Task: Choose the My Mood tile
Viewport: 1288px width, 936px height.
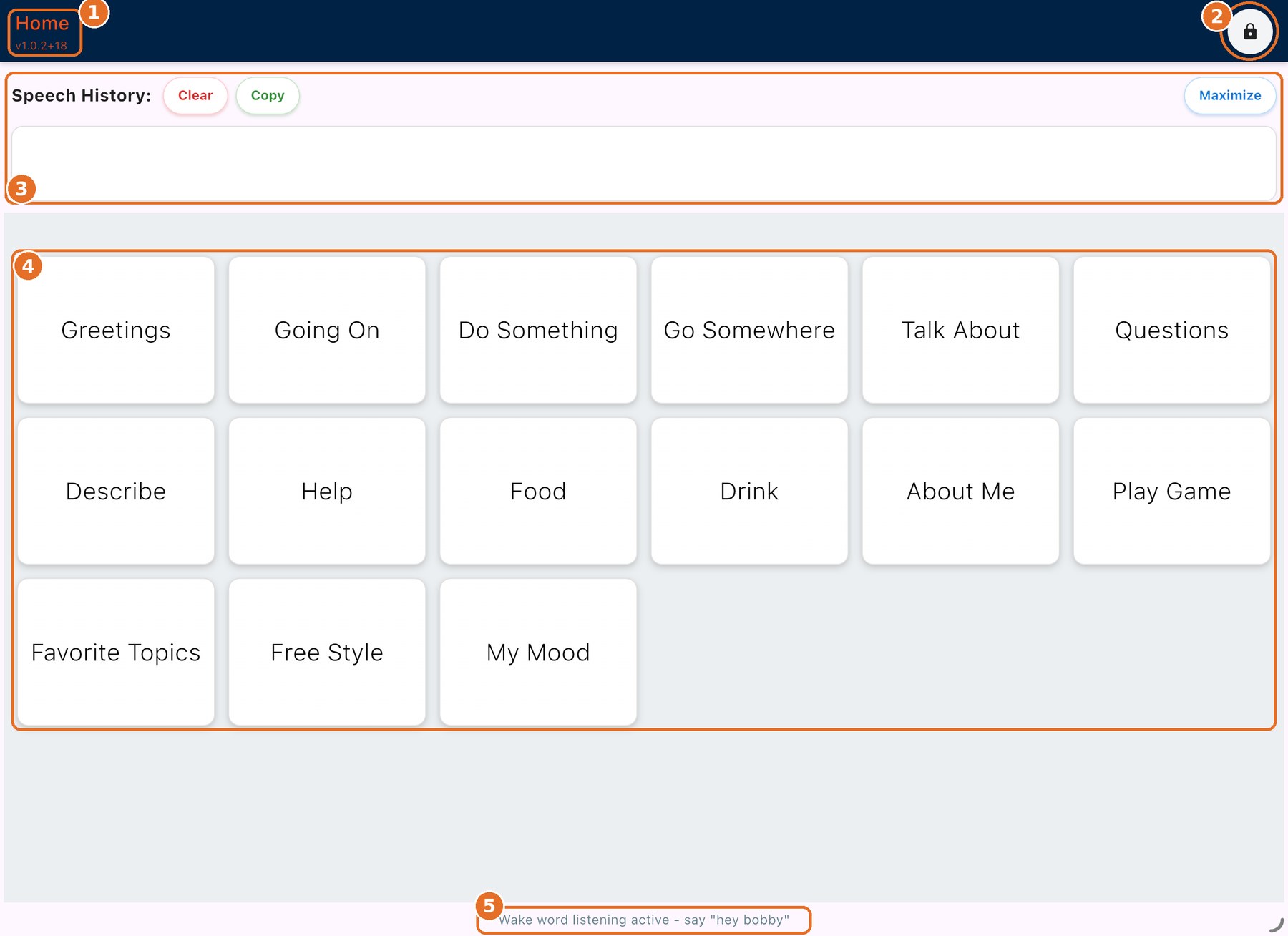Action: click(538, 652)
